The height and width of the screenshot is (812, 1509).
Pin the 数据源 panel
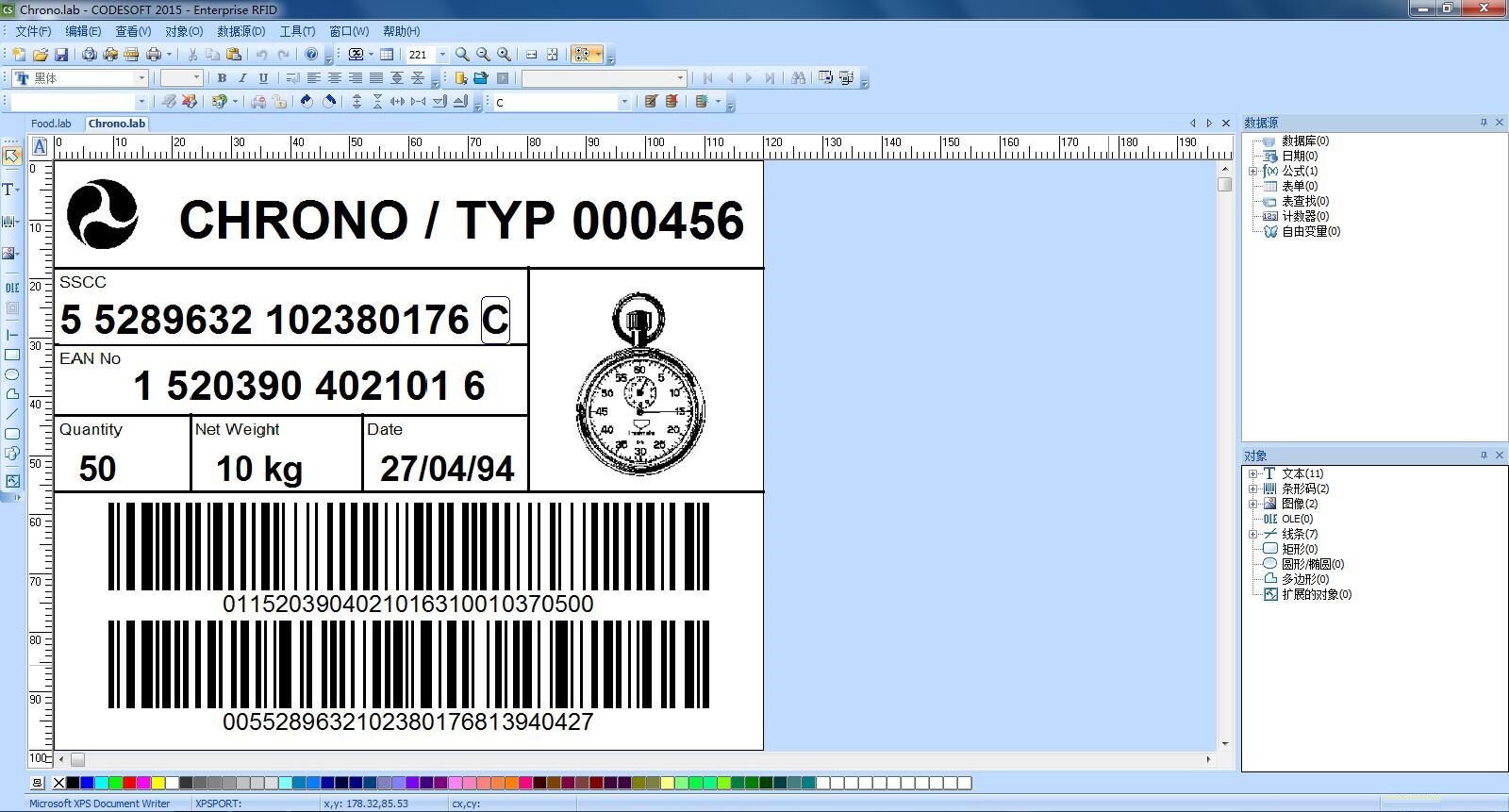click(1484, 123)
